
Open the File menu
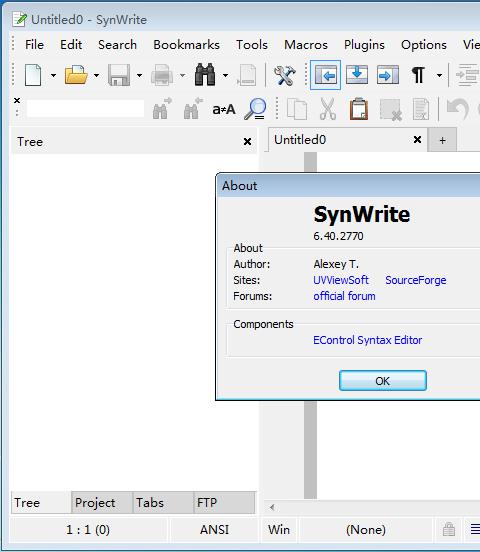(x=35, y=45)
